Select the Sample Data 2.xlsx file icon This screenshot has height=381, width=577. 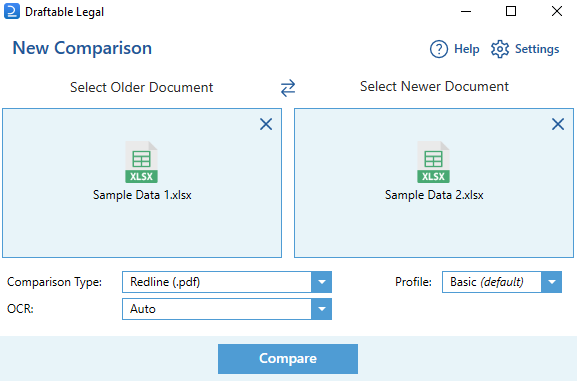coord(433,162)
